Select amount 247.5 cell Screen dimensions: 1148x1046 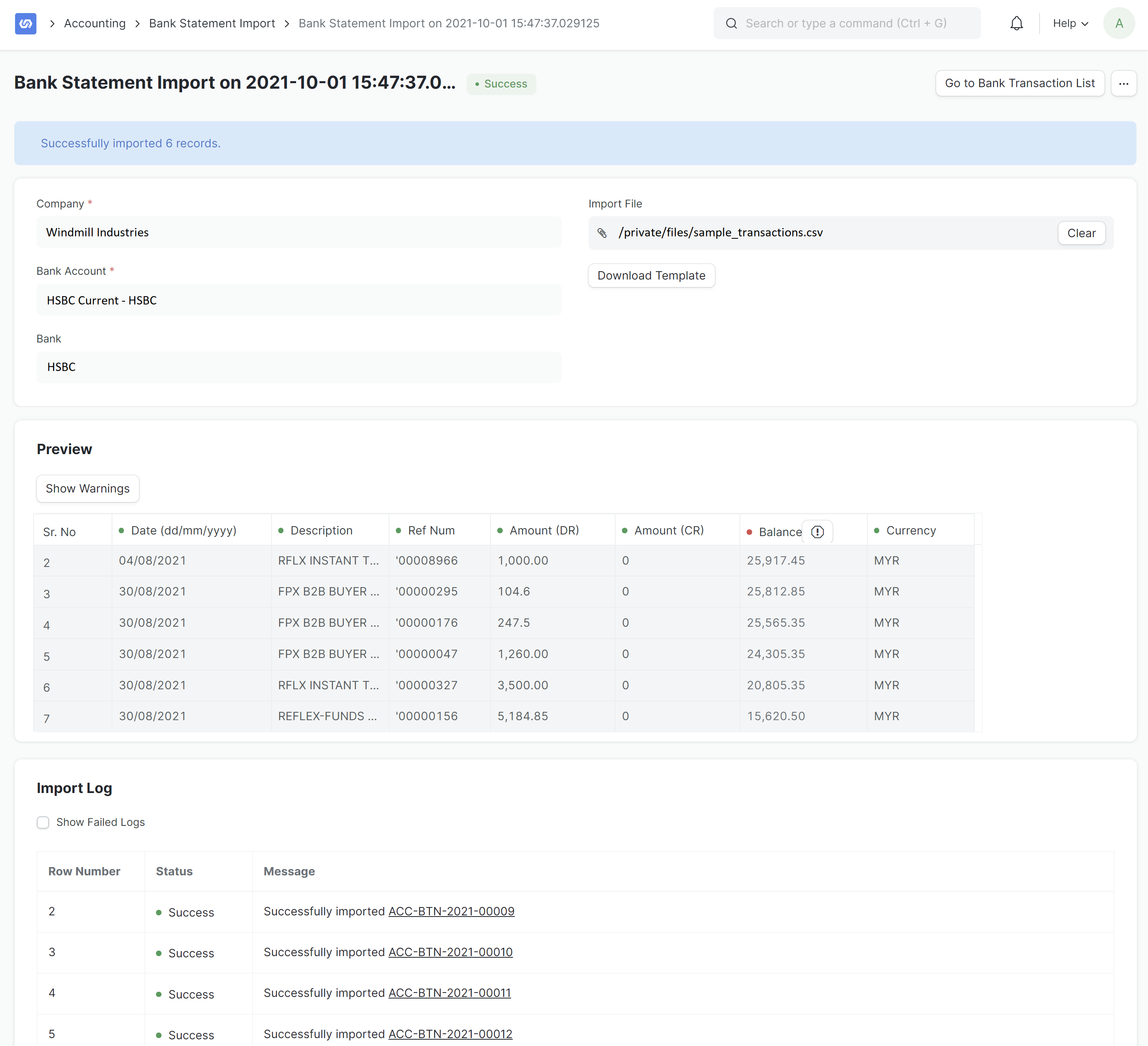pyautogui.click(x=552, y=623)
